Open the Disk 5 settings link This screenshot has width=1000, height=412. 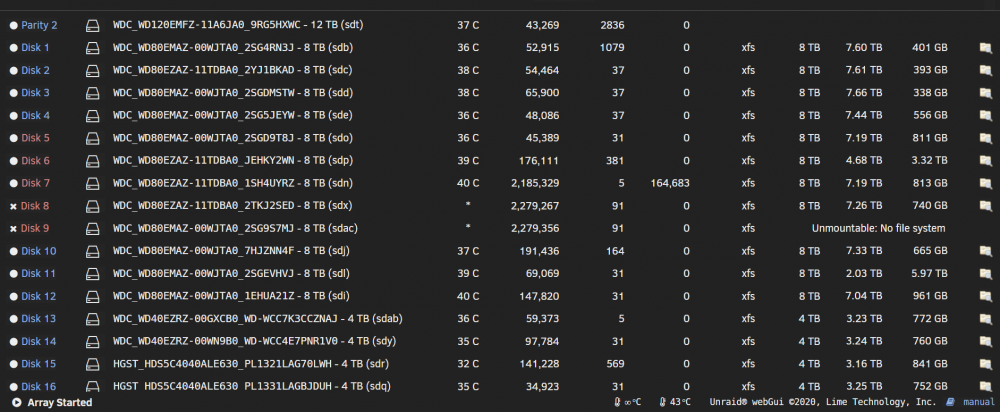[x=35, y=138]
